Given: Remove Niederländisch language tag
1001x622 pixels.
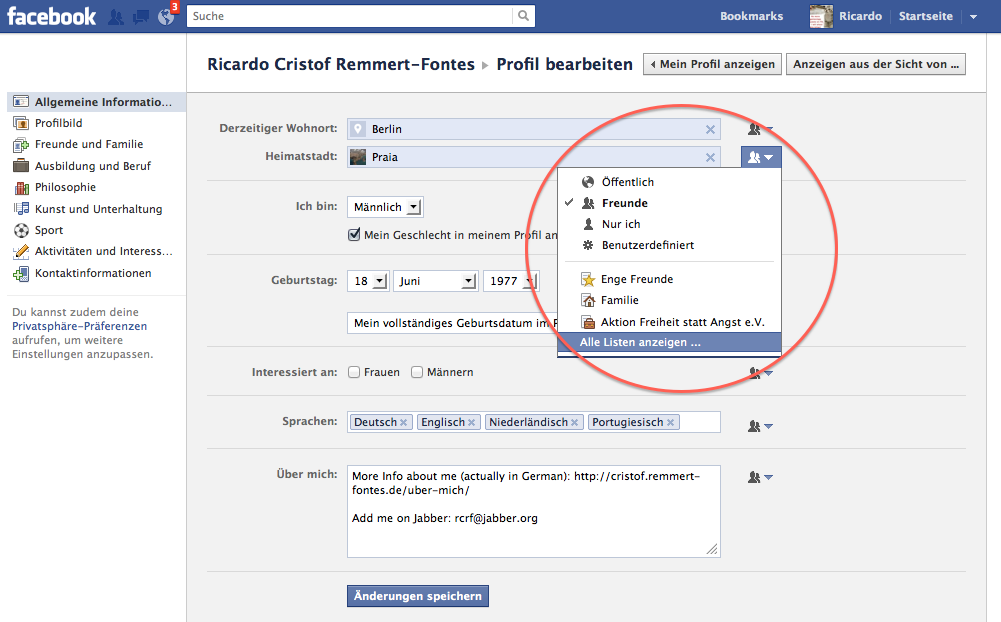Looking at the screenshot, I should (575, 423).
